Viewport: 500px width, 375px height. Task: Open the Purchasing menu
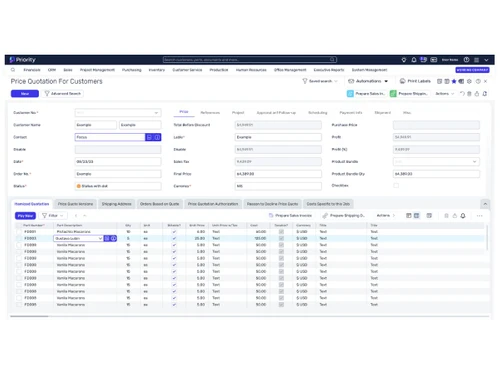click(x=132, y=70)
